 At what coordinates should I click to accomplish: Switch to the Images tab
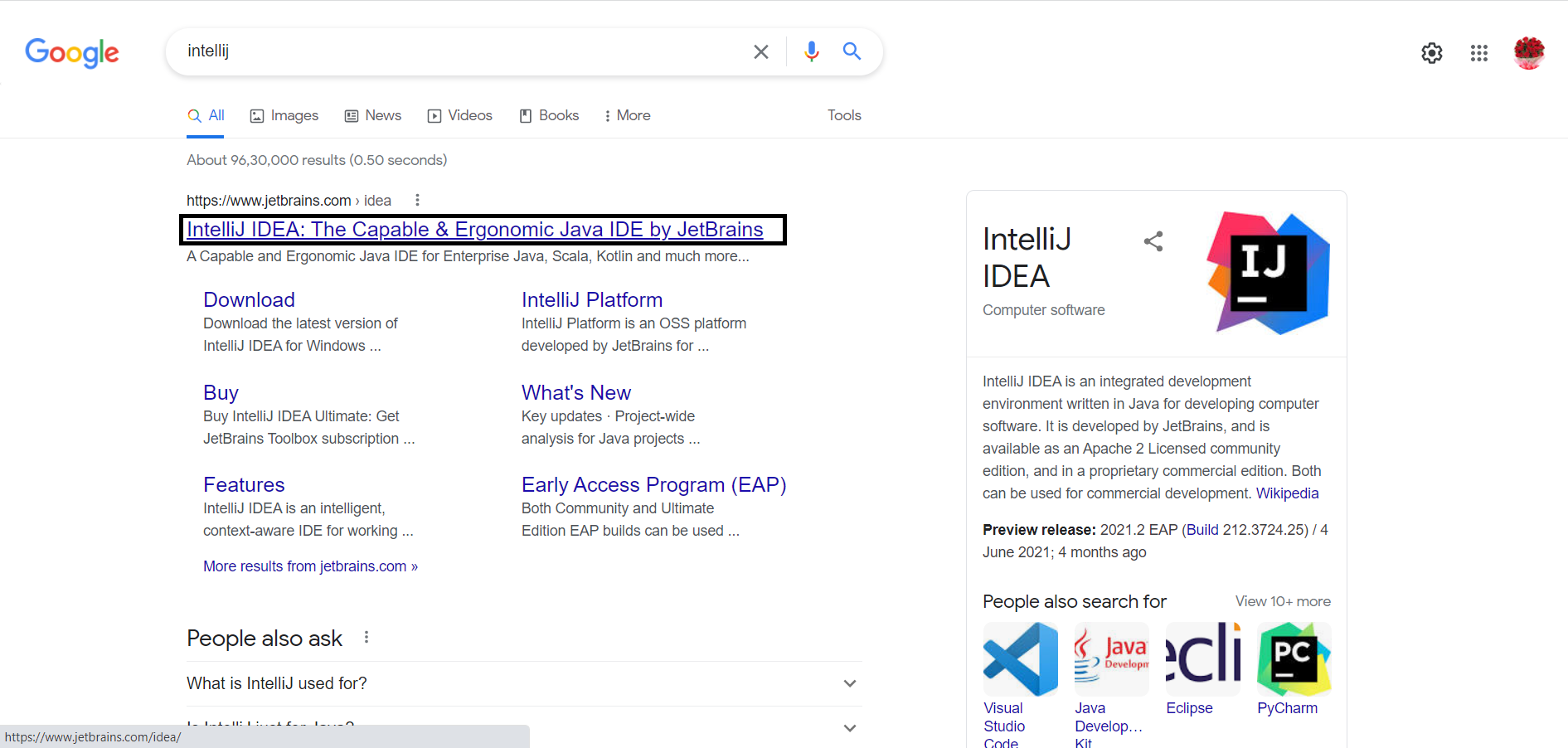284,115
